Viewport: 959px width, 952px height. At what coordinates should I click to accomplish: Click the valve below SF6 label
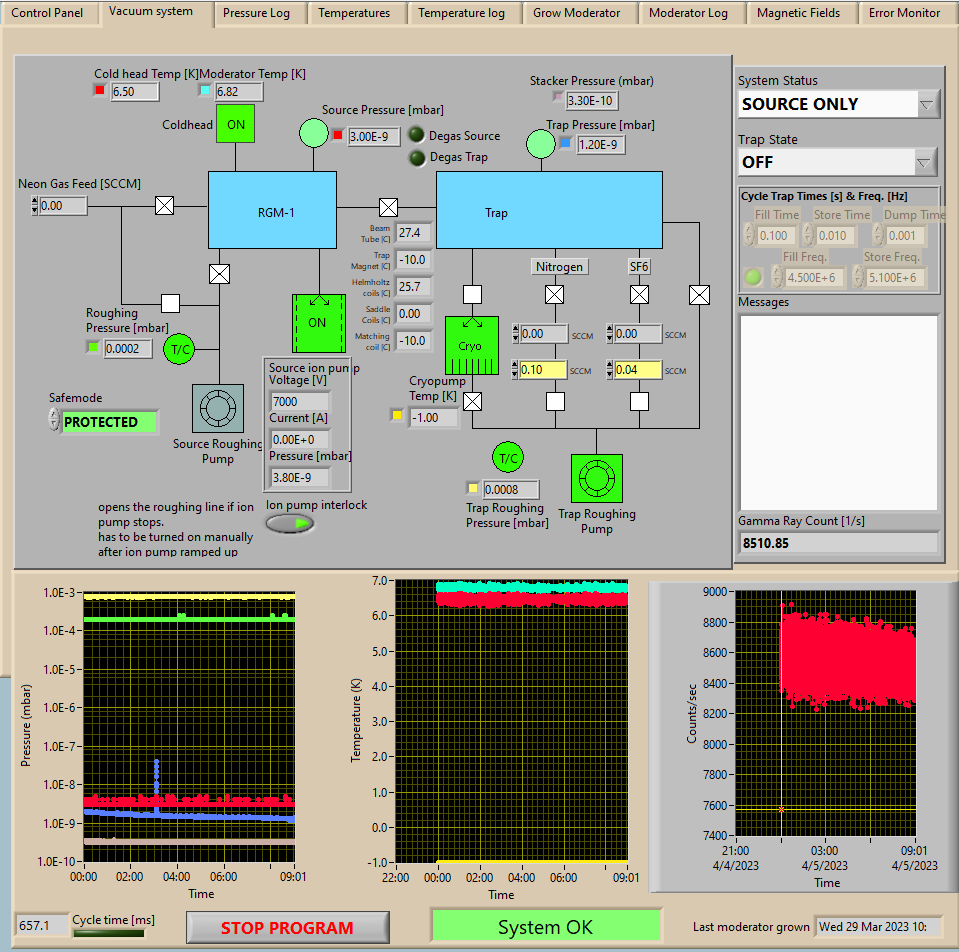coord(639,295)
